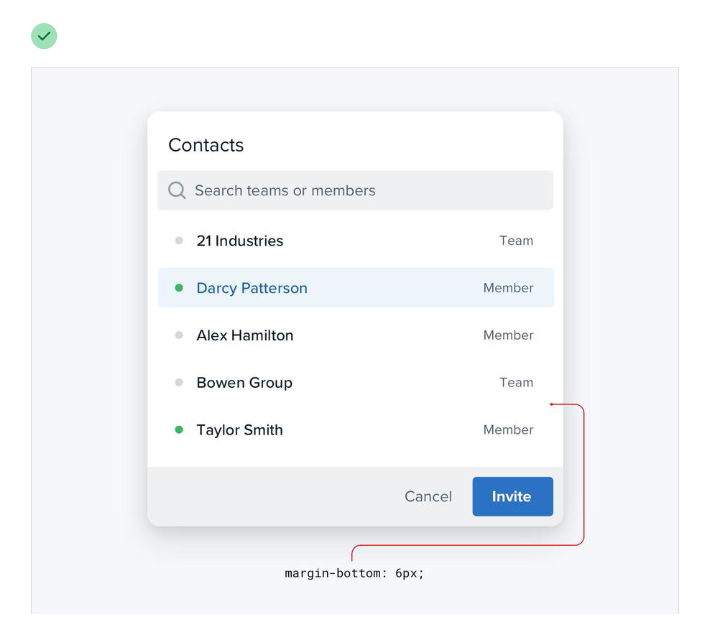Click gray status dot beside 21 Industries
The image size is (714, 628).
tap(179, 241)
